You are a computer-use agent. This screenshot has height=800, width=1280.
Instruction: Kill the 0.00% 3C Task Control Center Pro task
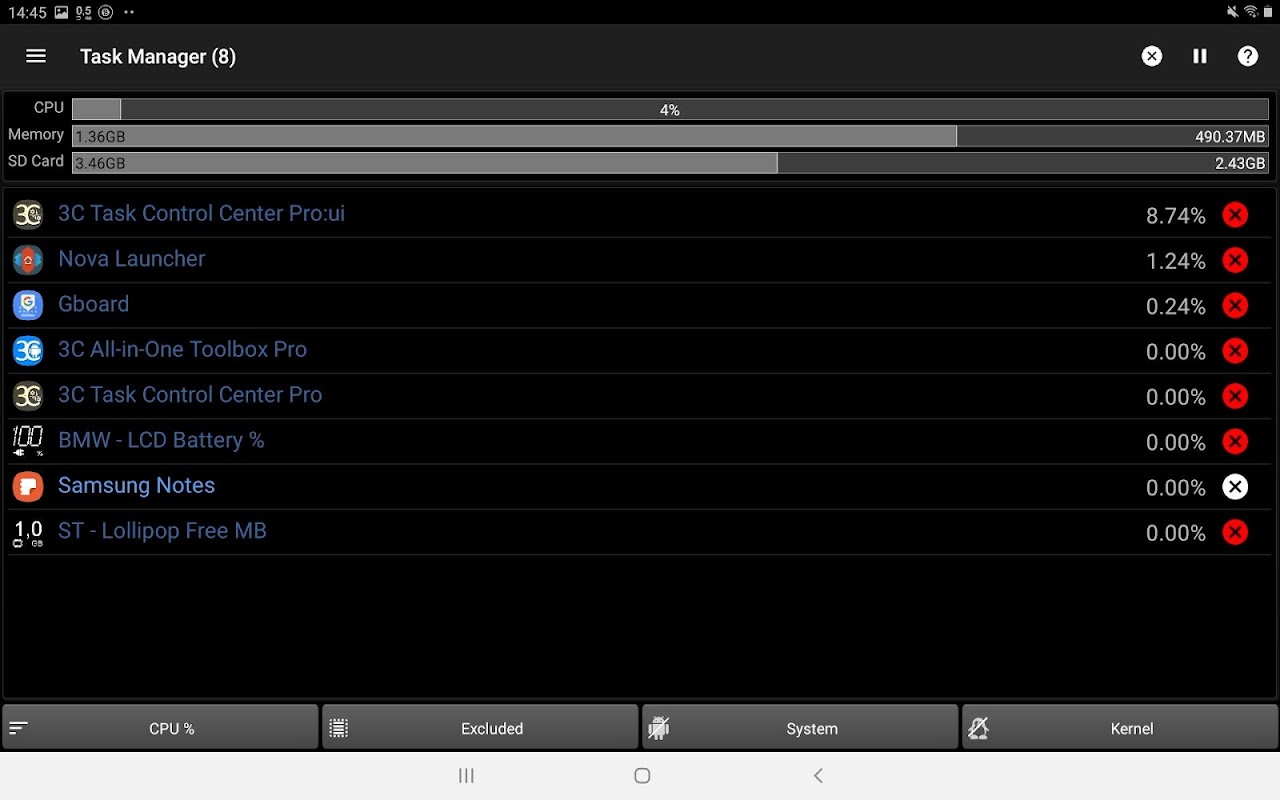(1235, 396)
